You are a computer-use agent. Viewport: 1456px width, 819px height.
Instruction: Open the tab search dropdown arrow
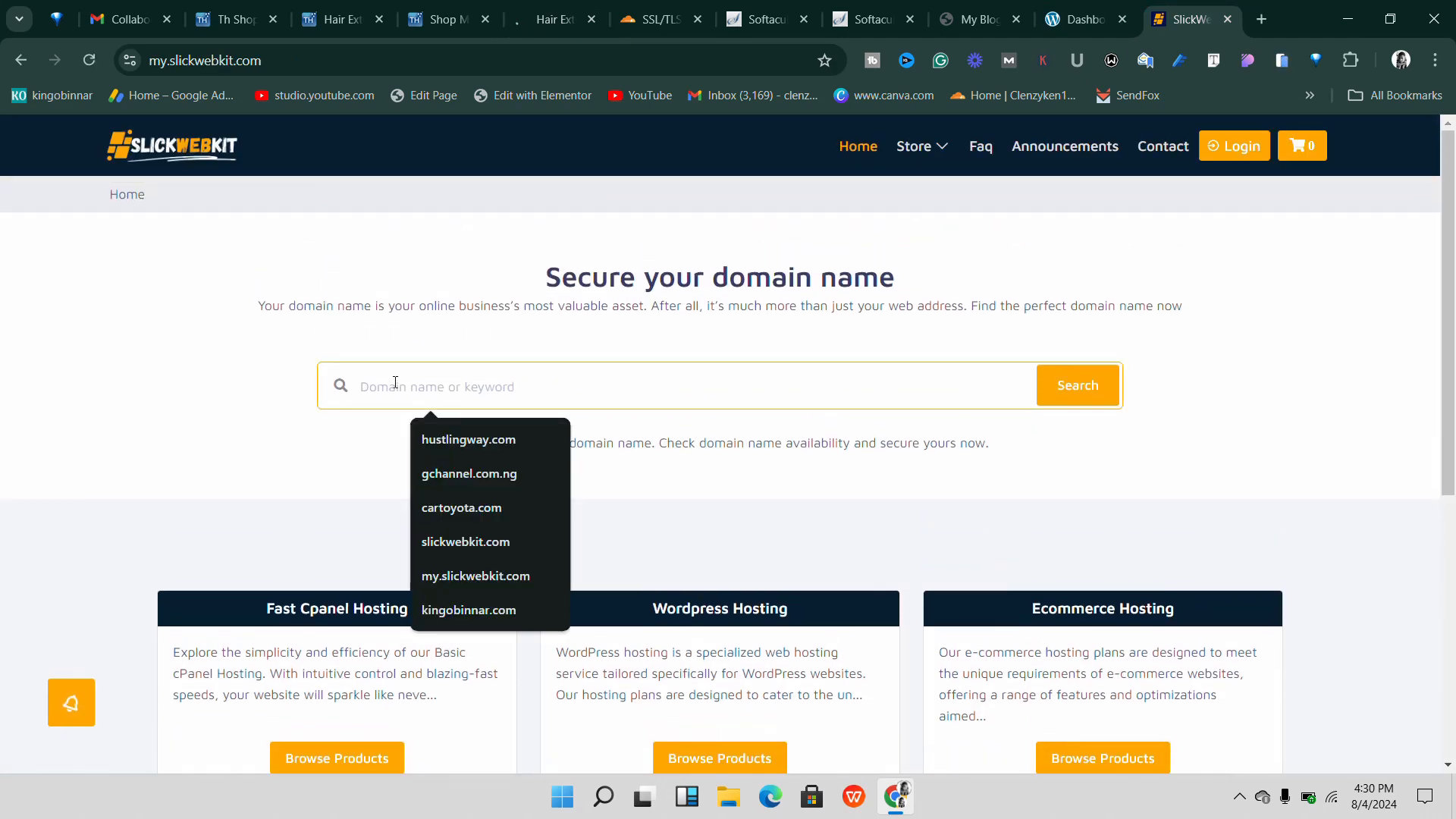pos(19,19)
